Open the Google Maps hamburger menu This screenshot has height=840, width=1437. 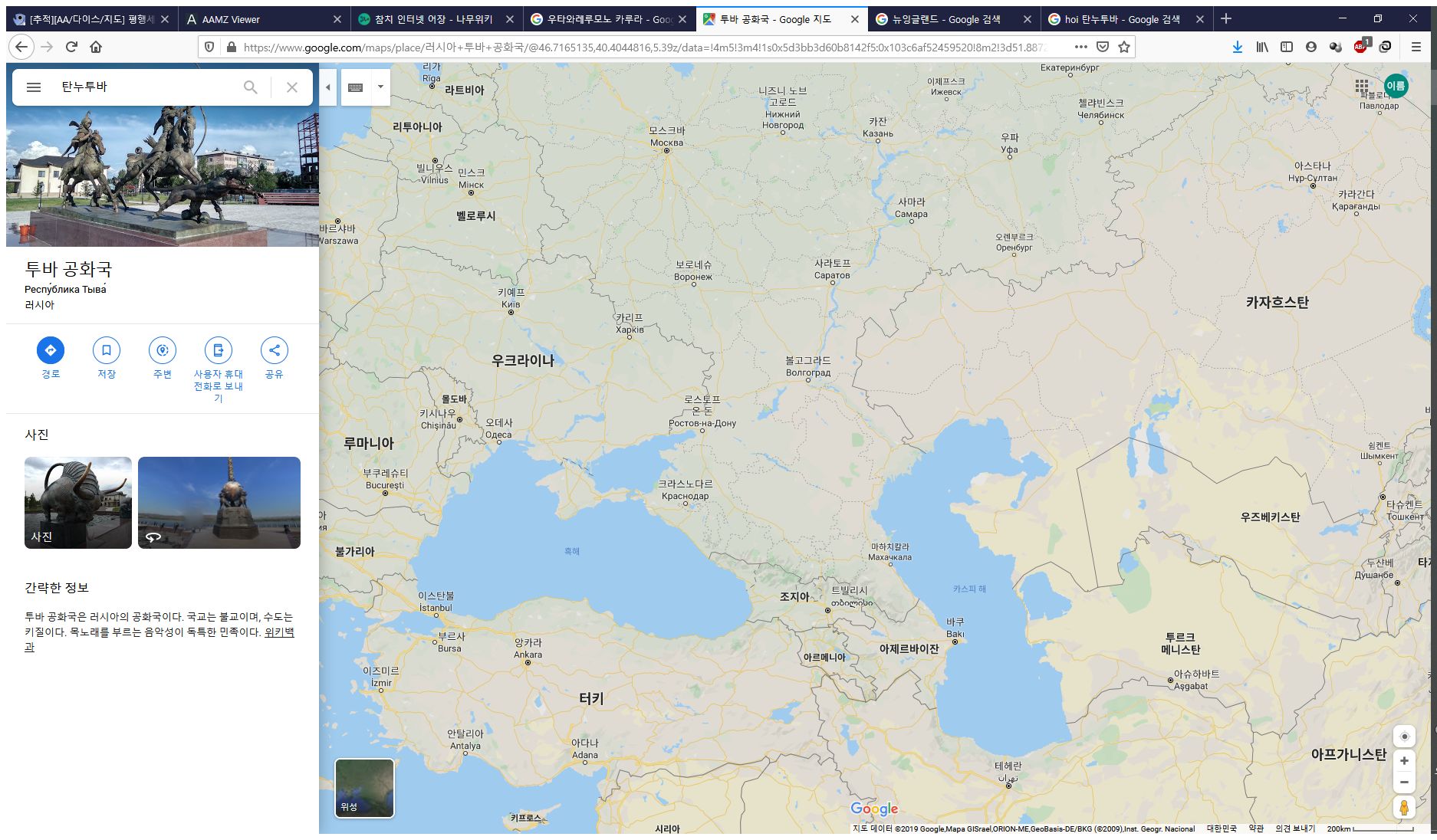click(x=34, y=87)
